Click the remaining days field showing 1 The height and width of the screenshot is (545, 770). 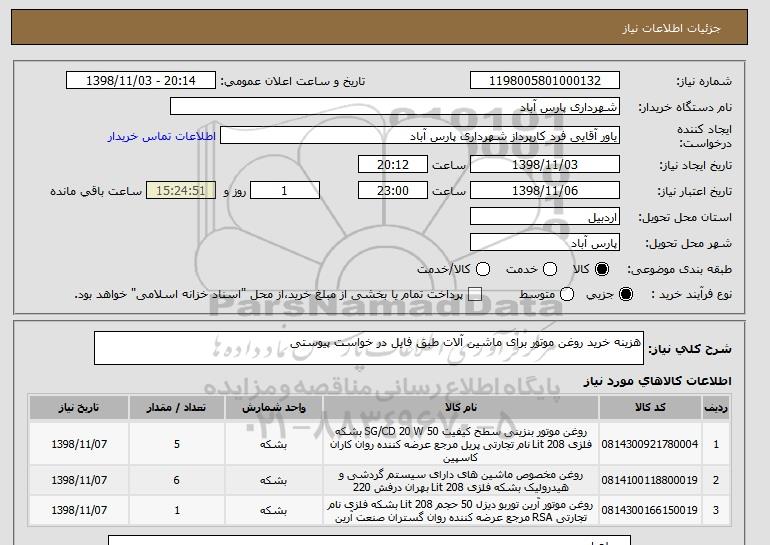point(285,191)
